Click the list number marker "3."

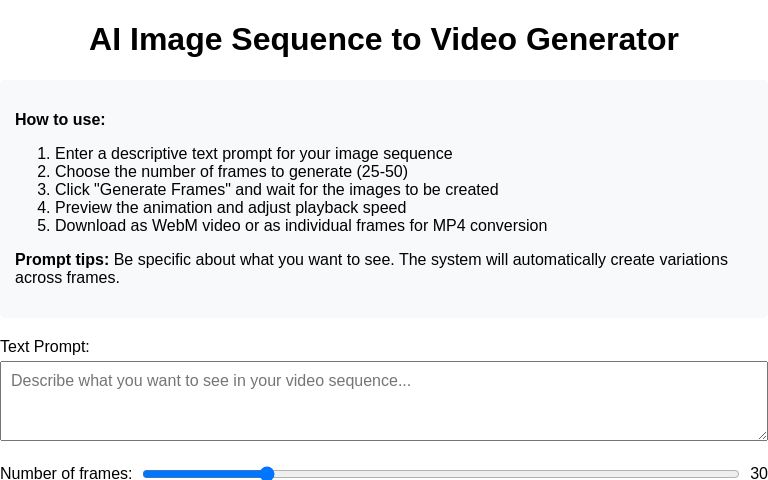(43, 190)
